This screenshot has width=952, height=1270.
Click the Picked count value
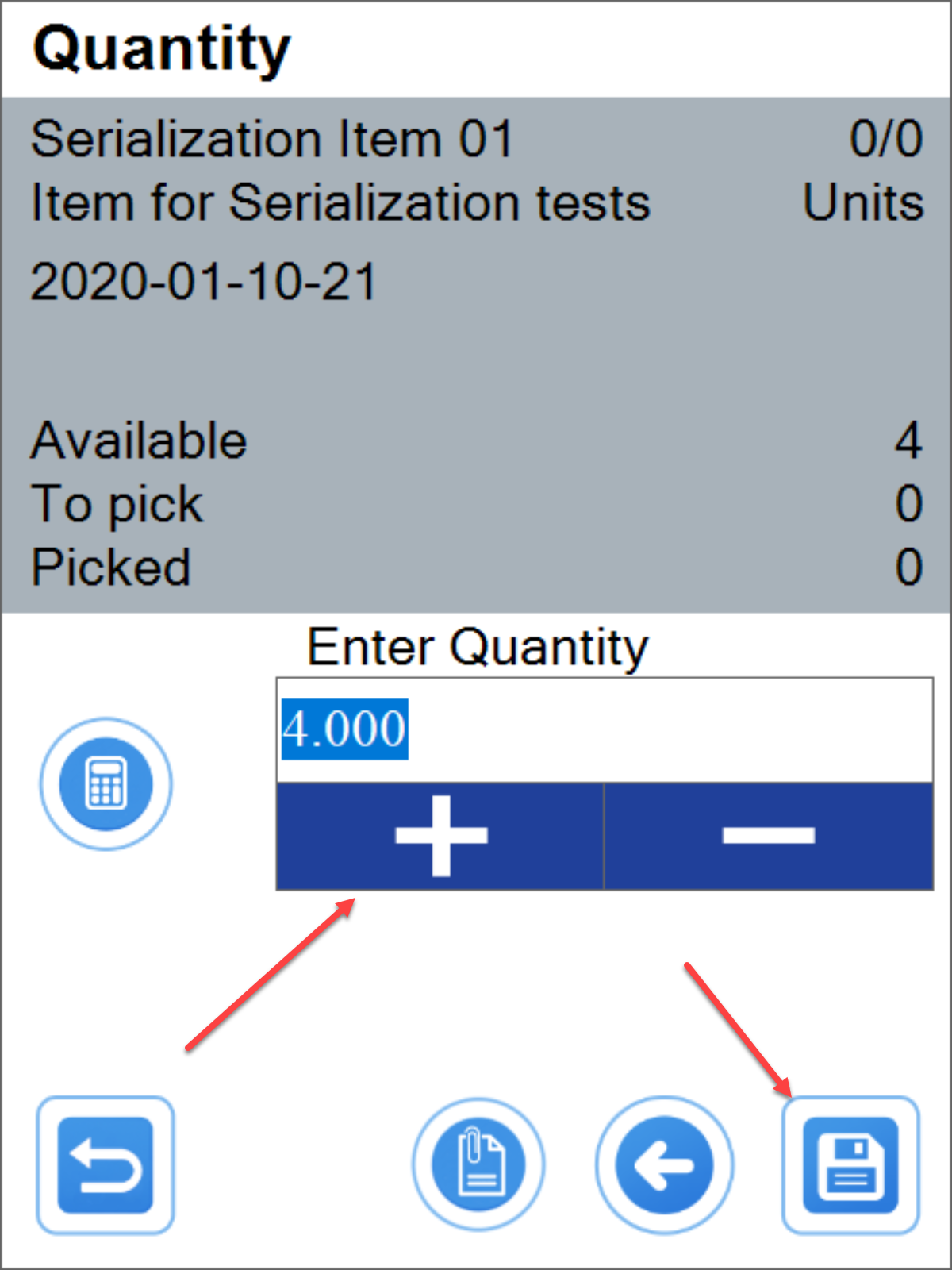click(x=912, y=565)
